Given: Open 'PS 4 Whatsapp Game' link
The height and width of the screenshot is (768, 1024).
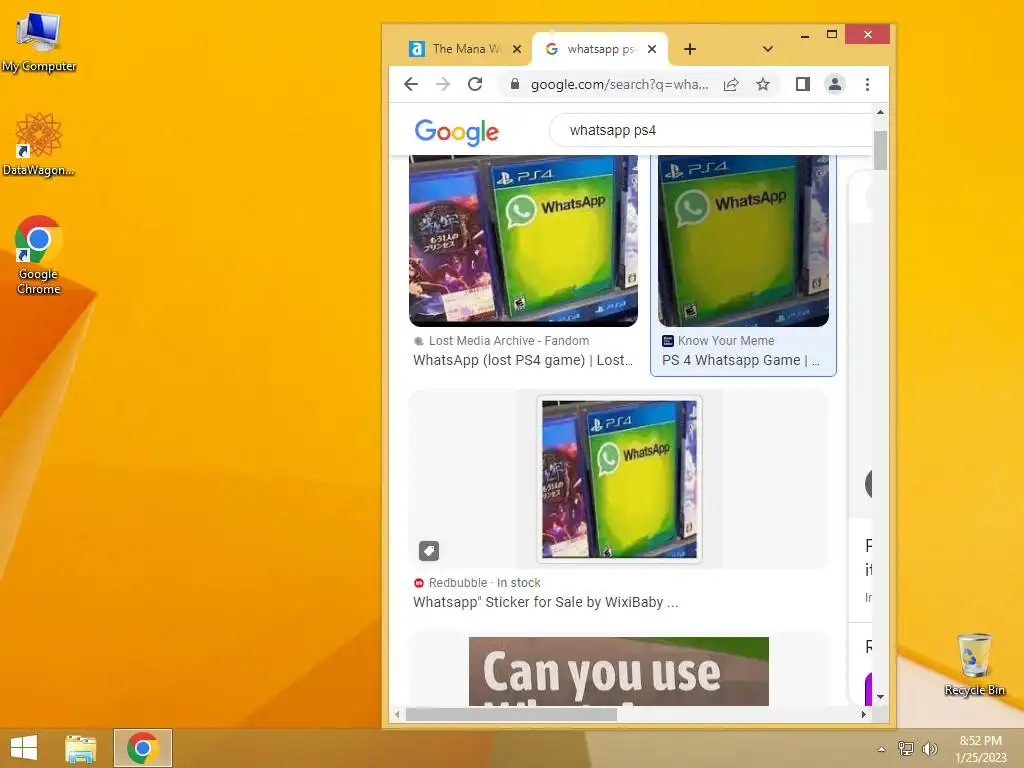Looking at the screenshot, I should (741, 360).
